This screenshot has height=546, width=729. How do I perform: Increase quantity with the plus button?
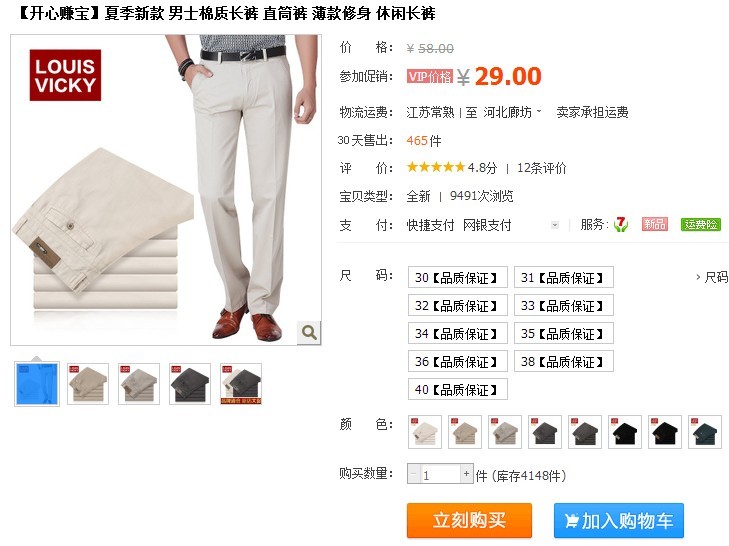click(x=466, y=474)
